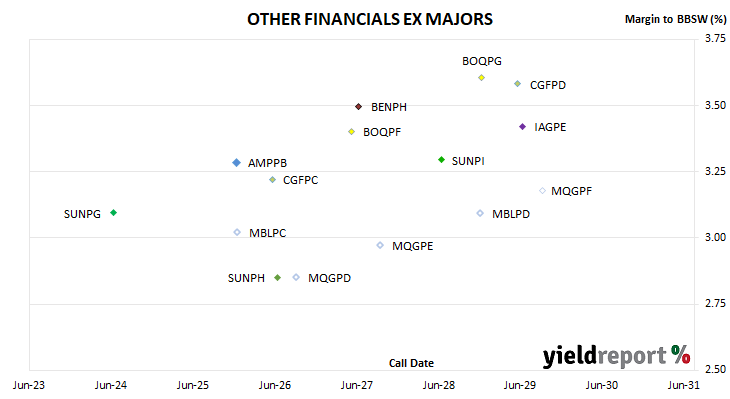The image size is (730, 399).
Task: Click the SUNPH green diamond marker
Action: pyautogui.click(x=277, y=277)
